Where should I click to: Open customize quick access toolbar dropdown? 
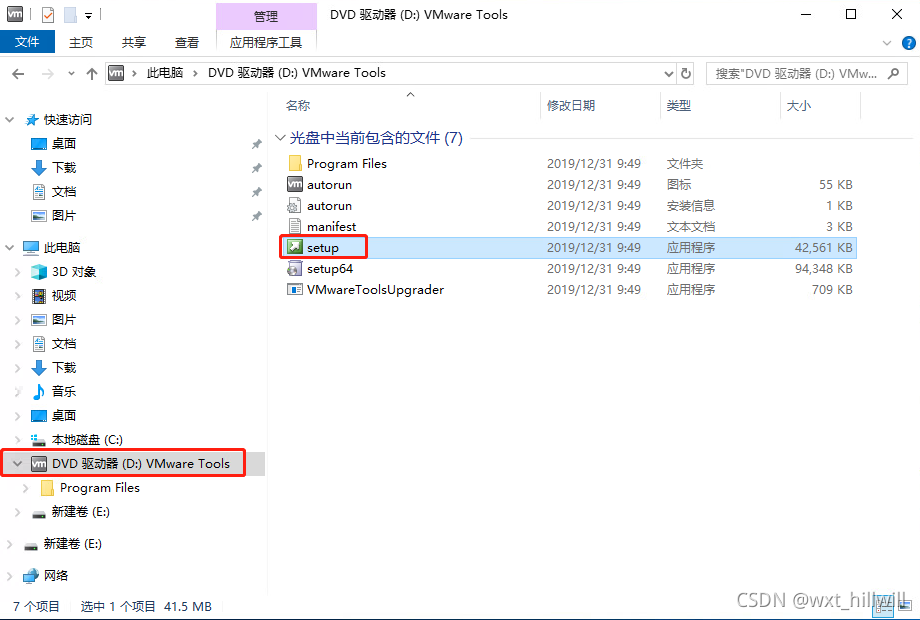[88, 15]
